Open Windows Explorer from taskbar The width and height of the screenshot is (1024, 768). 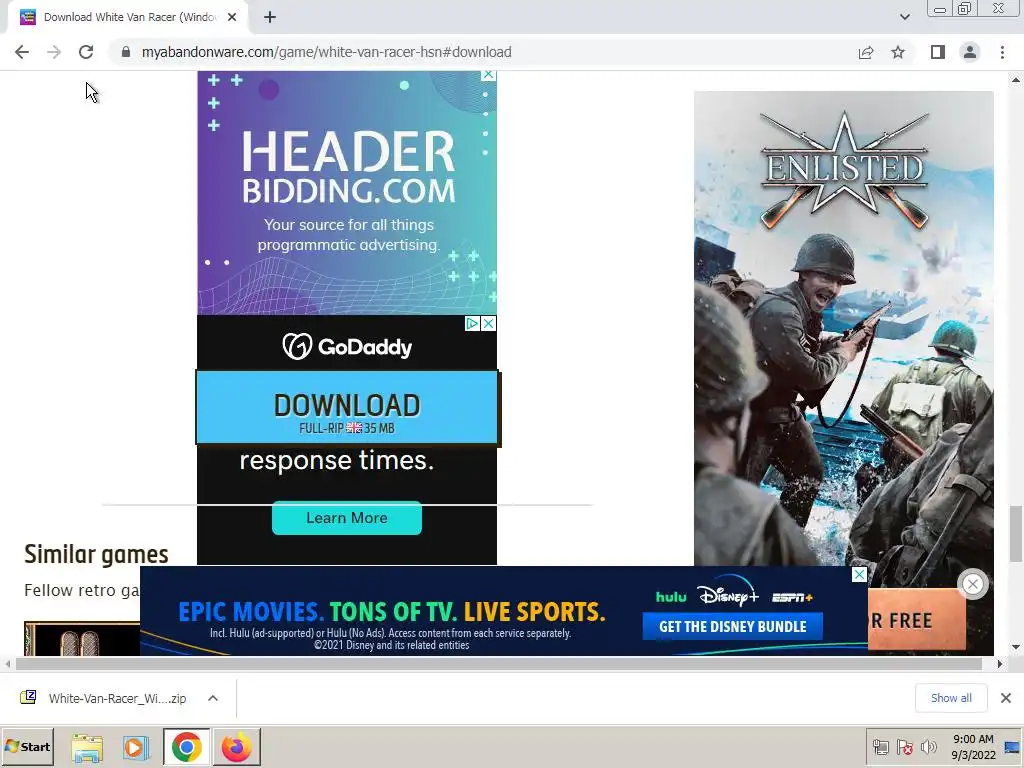click(x=87, y=747)
